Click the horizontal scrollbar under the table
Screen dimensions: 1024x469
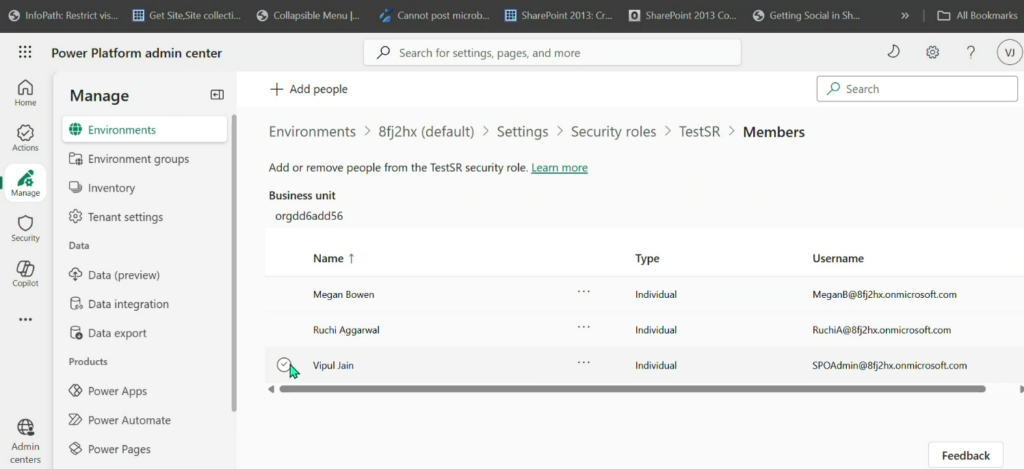(630, 389)
